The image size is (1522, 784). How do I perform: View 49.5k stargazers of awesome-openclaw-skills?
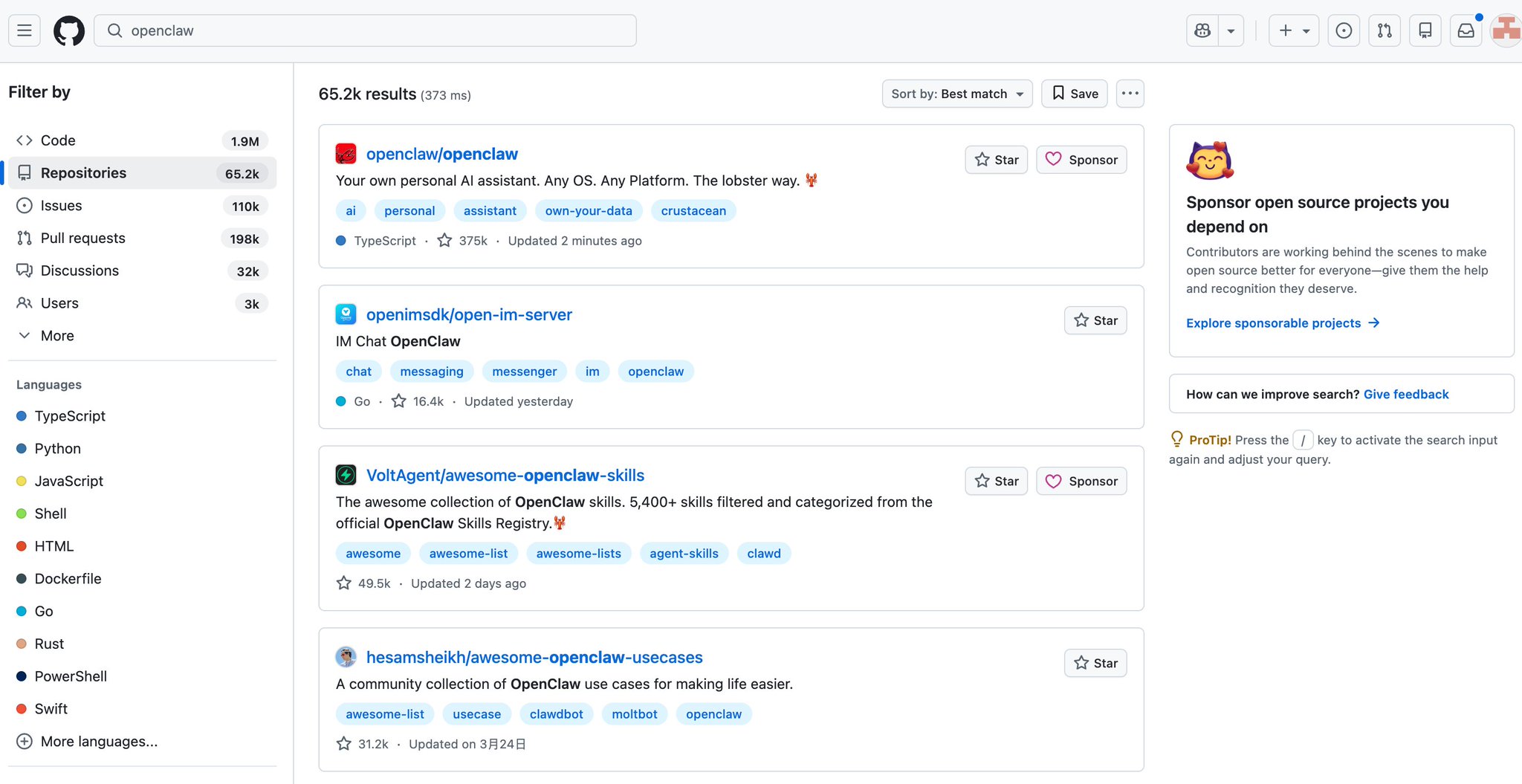(x=363, y=583)
